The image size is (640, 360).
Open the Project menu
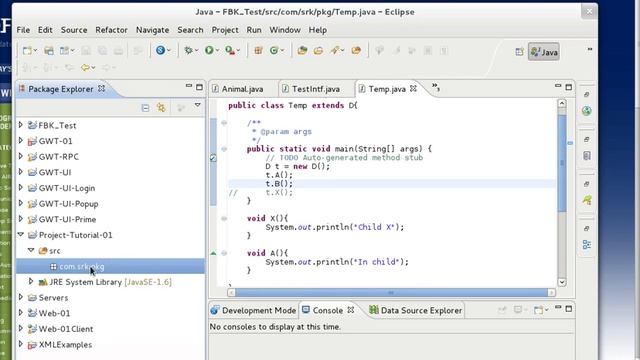click(x=225, y=30)
